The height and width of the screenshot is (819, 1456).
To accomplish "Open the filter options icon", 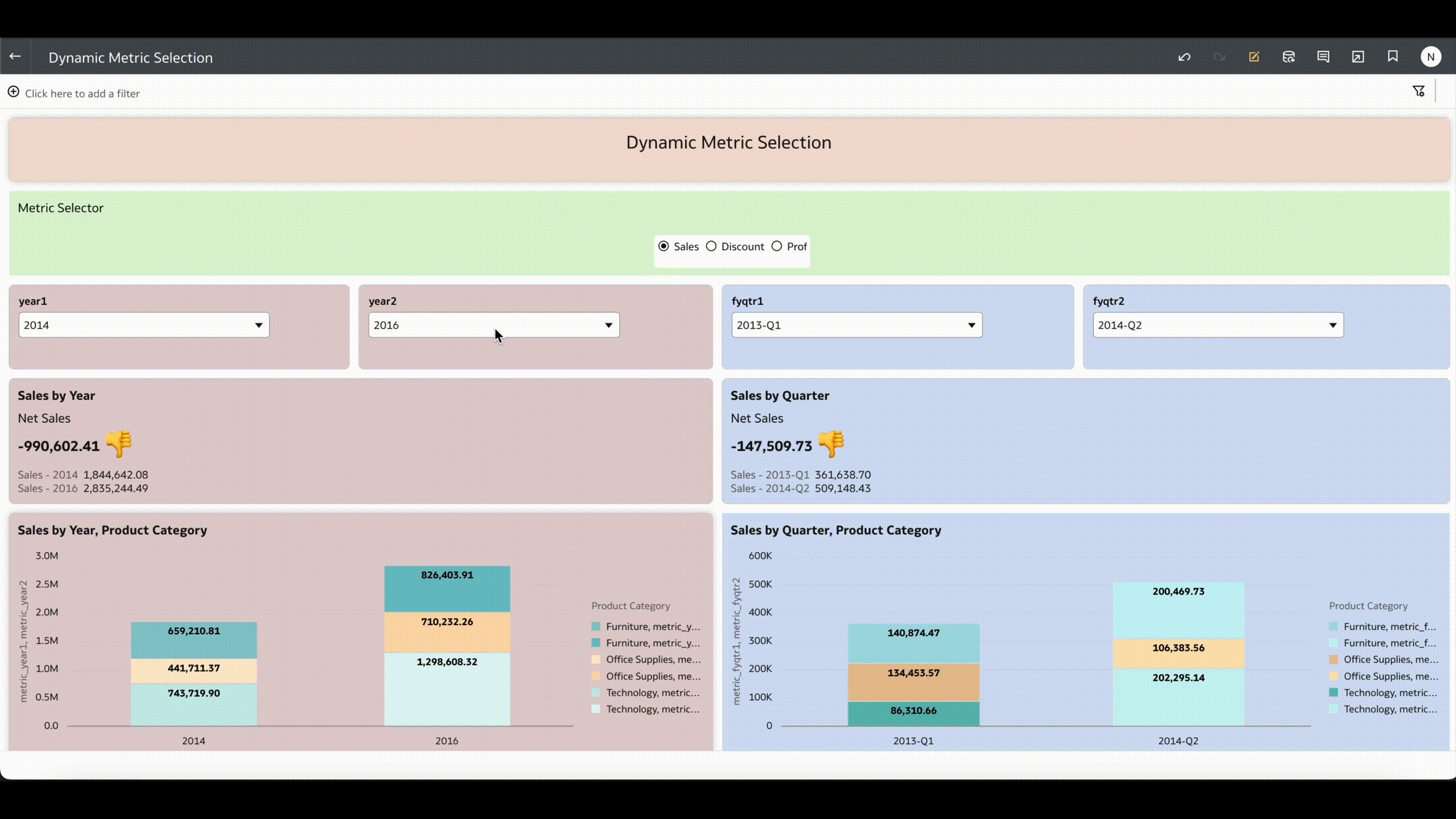I will point(1418,90).
